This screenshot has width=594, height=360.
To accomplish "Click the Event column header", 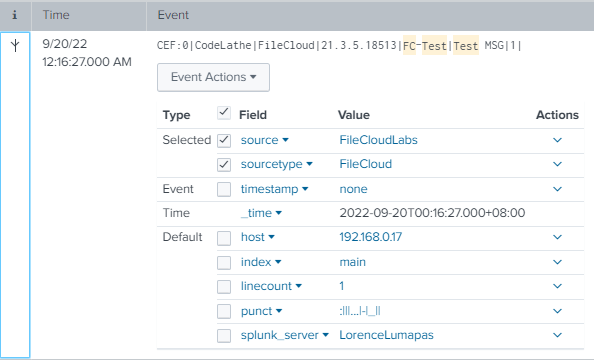I will [173, 15].
